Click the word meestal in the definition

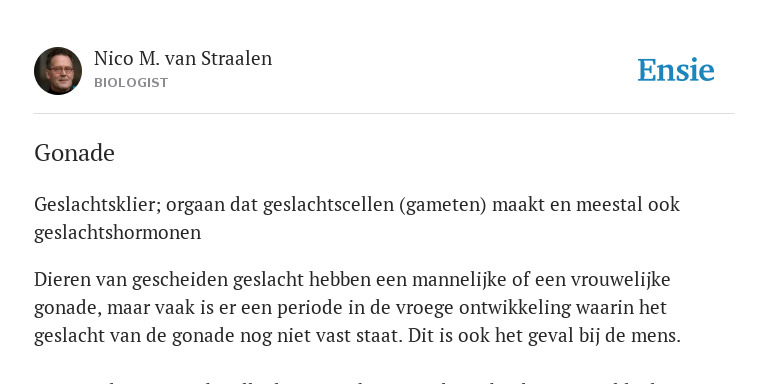[x=609, y=204]
